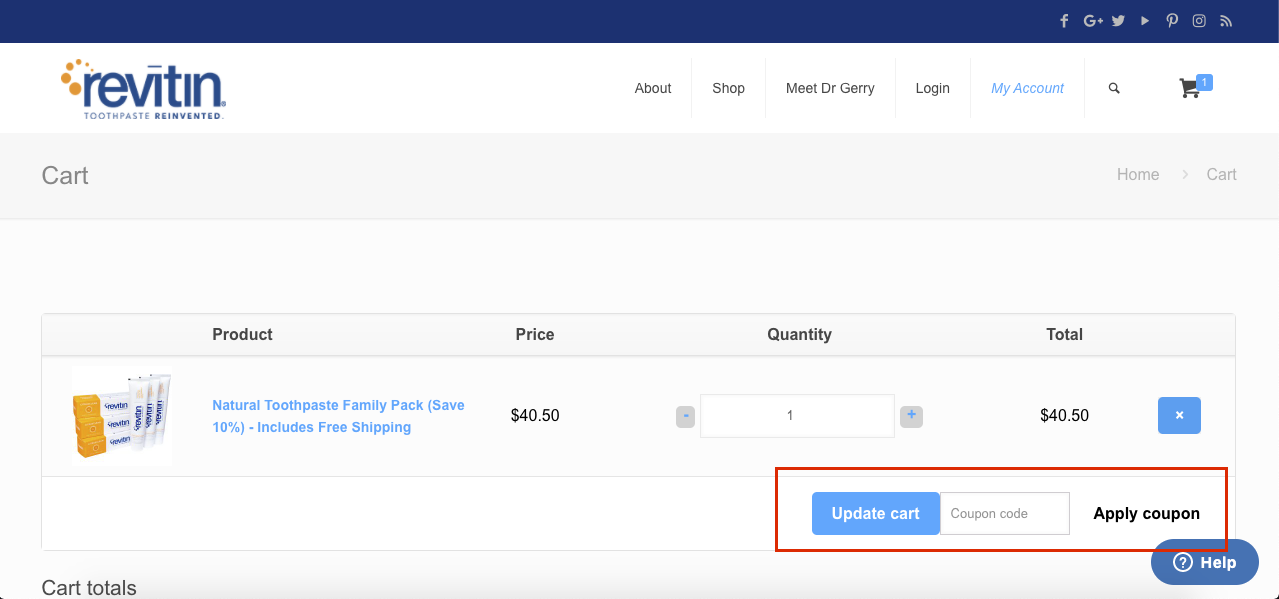Open the YouTube social icon
1279x599 pixels.
pos(1145,21)
